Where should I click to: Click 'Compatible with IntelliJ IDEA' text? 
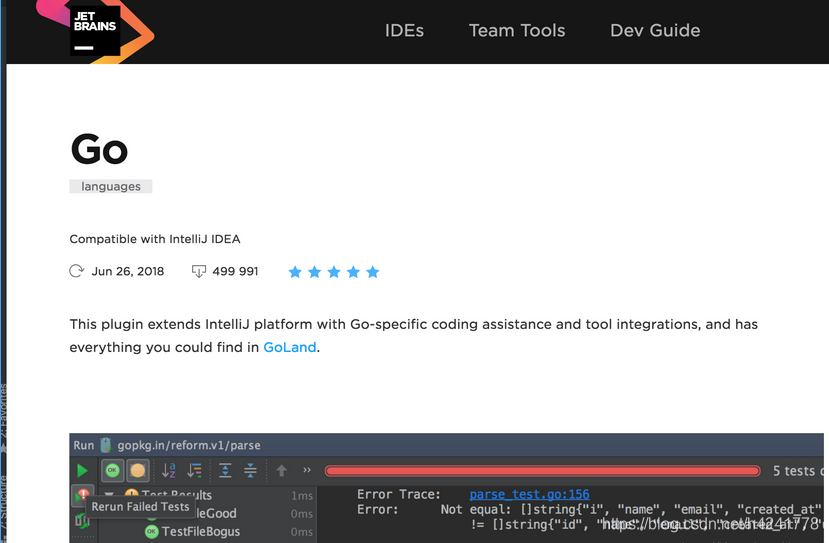coord(155,239)
